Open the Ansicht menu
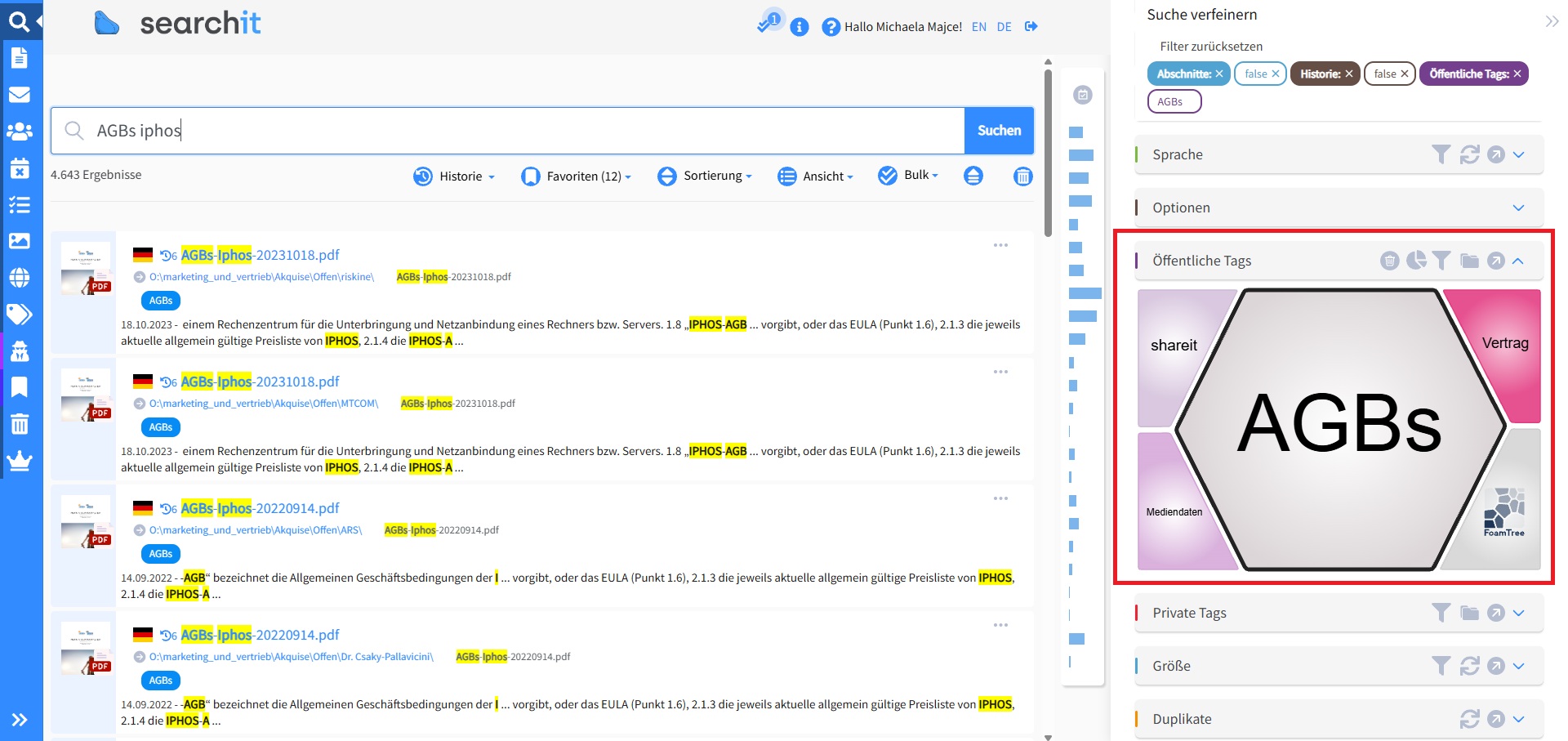Image resolution: width=1568 pixels, height=741 pixels. [x=815, y=176]
